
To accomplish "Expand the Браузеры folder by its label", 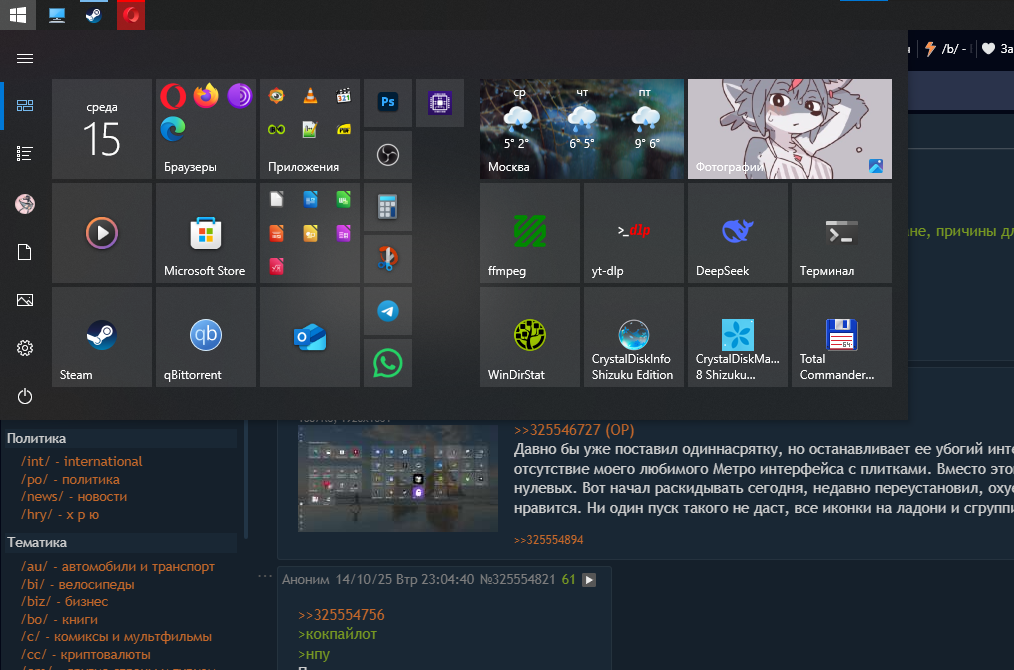I will 190,167.
